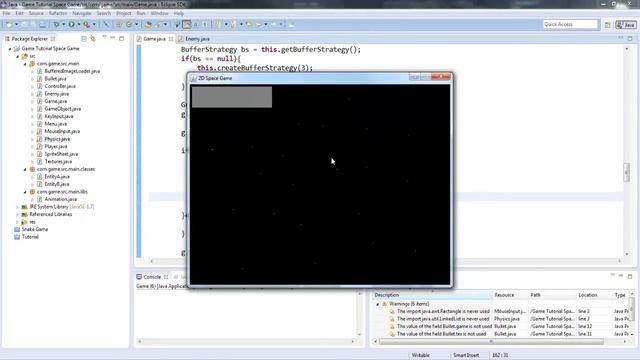The width and height of the screenshot is (640, 360).
Task: Click the External Tools run icon
Action: coord(87,25)
